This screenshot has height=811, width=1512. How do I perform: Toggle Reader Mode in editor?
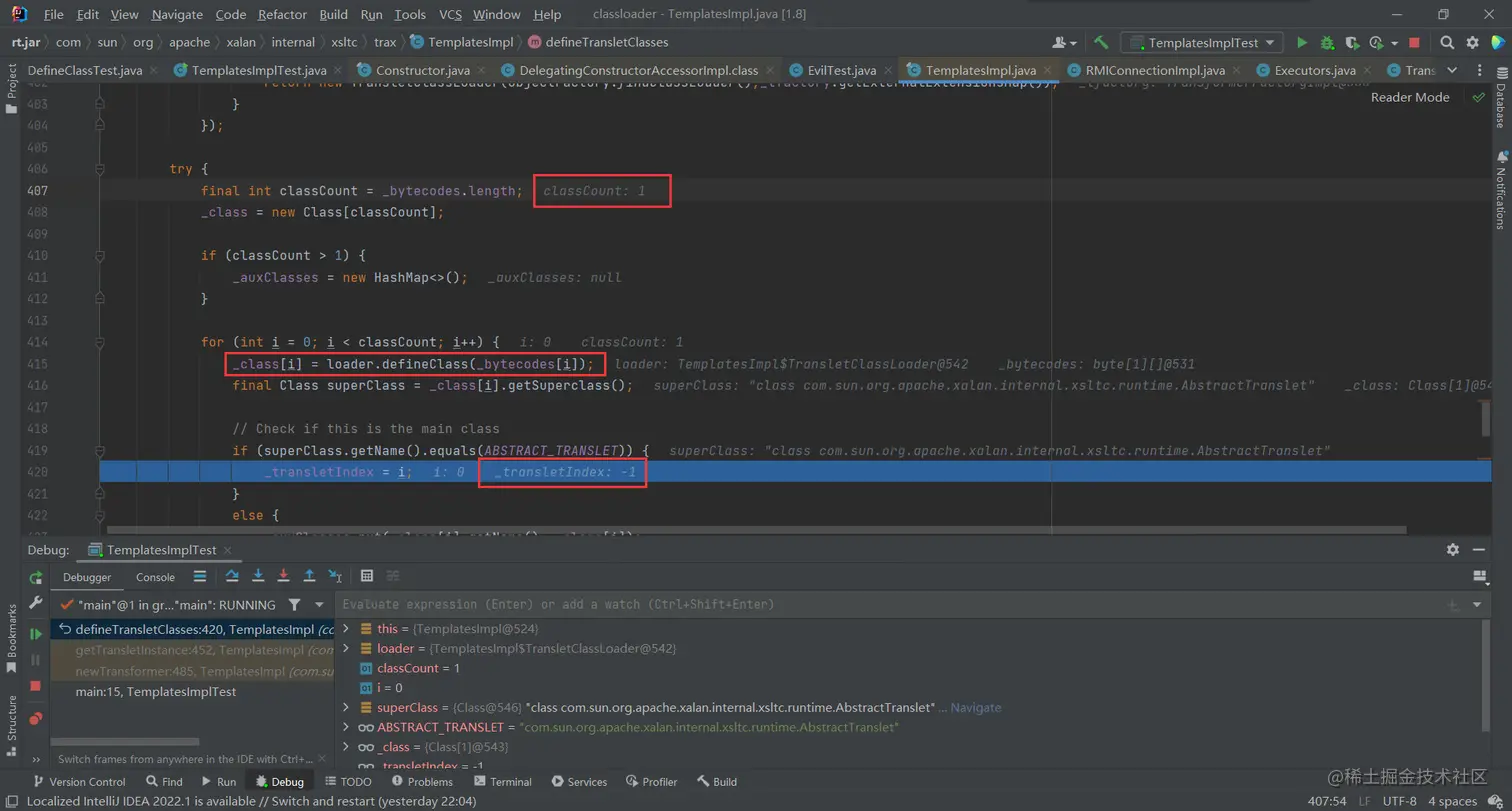(1410, 97)
